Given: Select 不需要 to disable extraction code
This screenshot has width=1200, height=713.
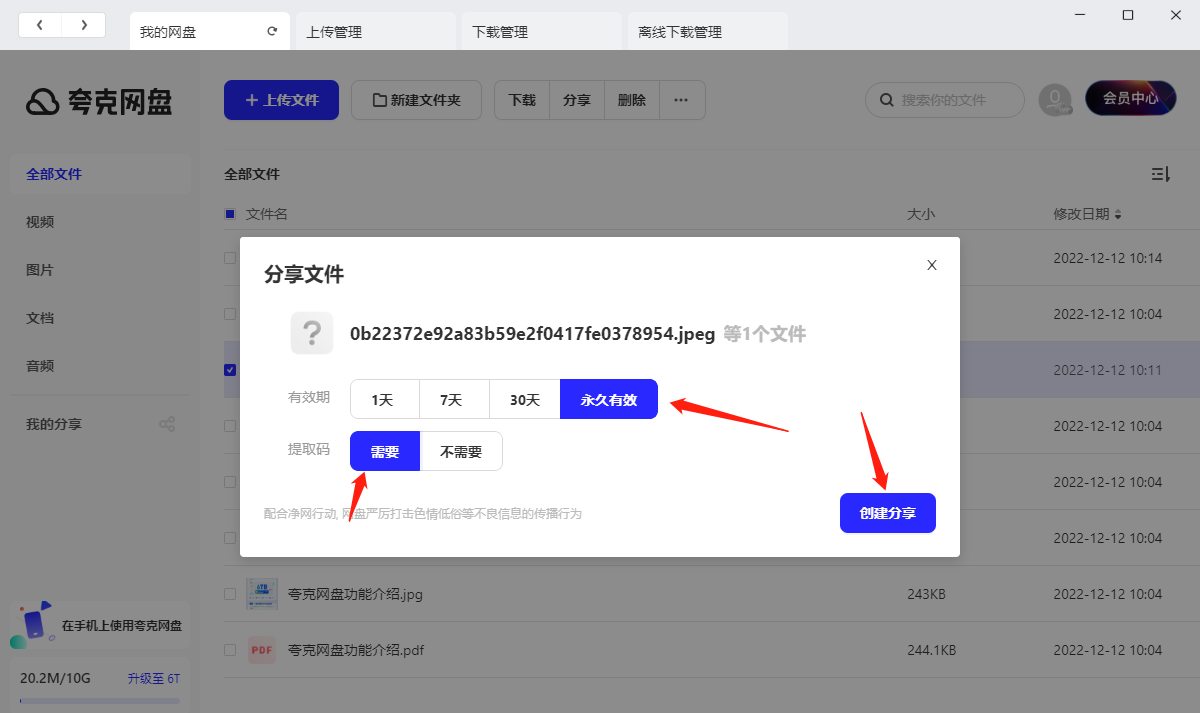Looking at the screenshot, I should (x=461, y=450).
